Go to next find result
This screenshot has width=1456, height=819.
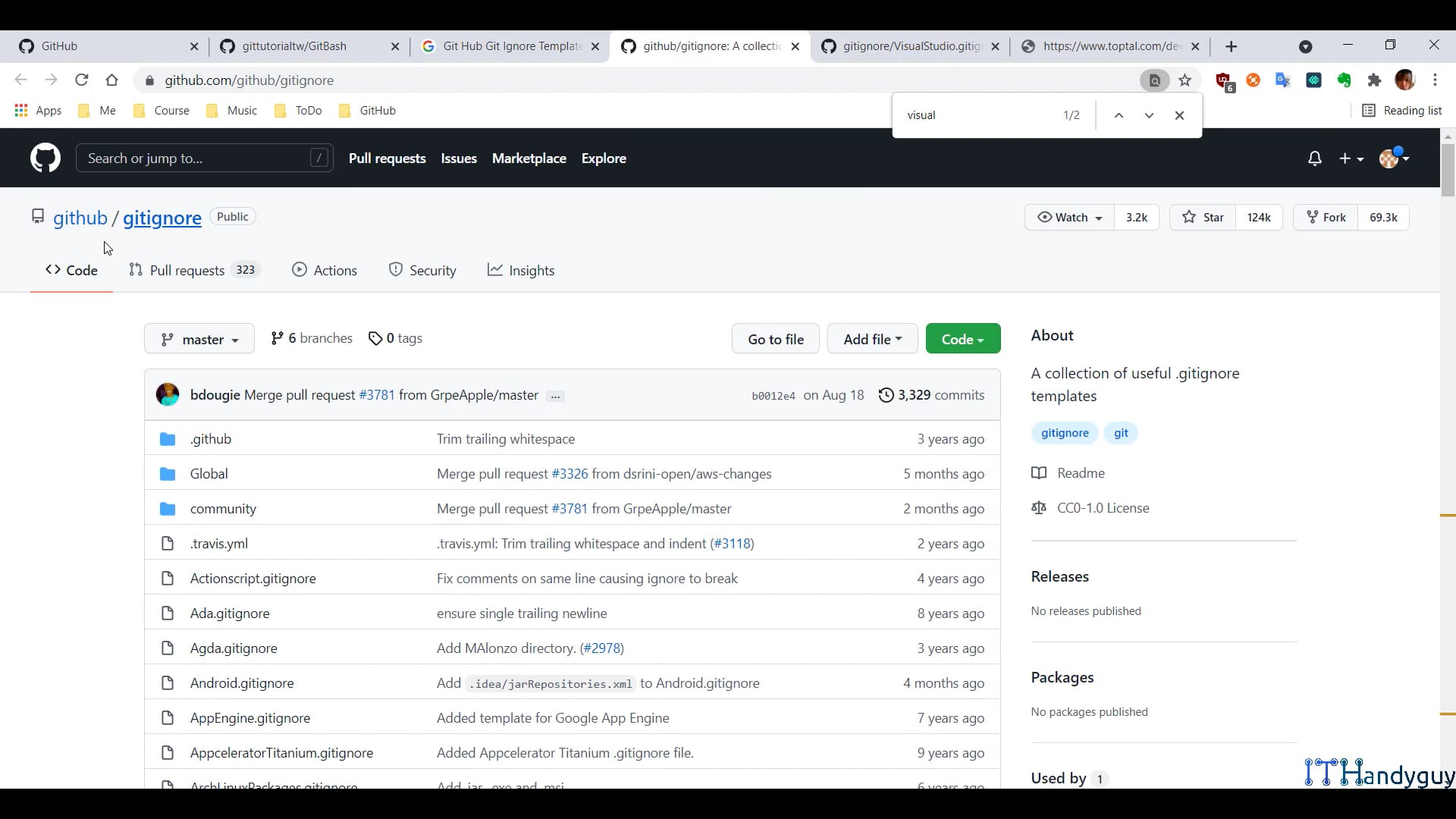[1149, 115]
